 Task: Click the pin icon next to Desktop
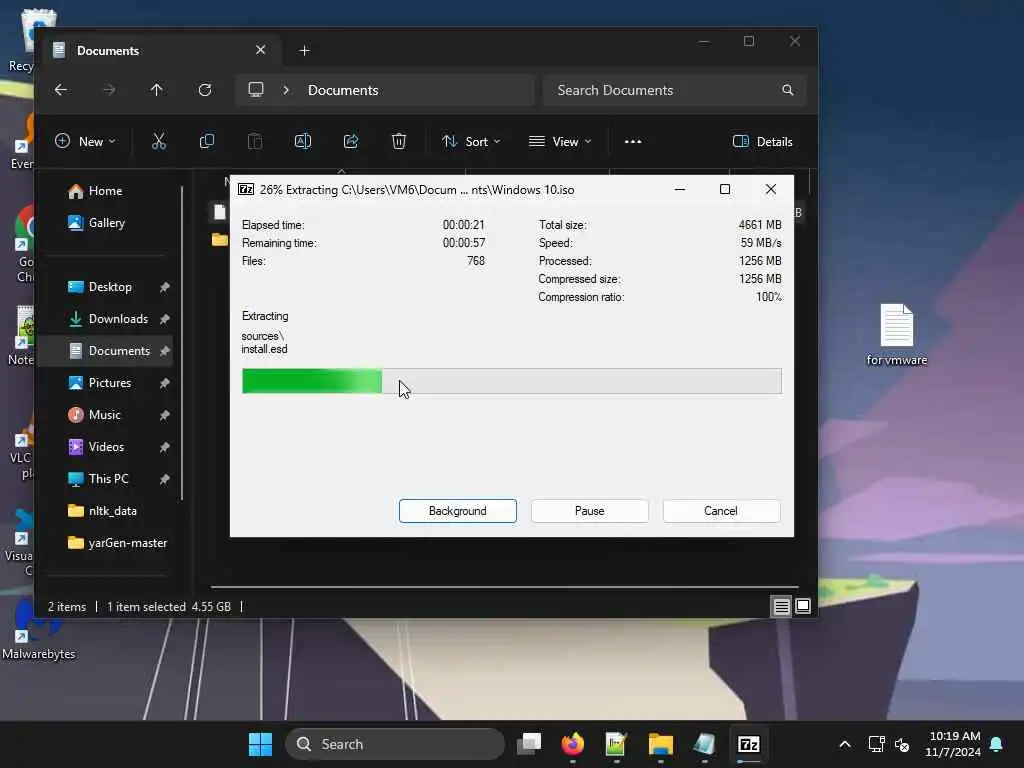coord(165,287)
